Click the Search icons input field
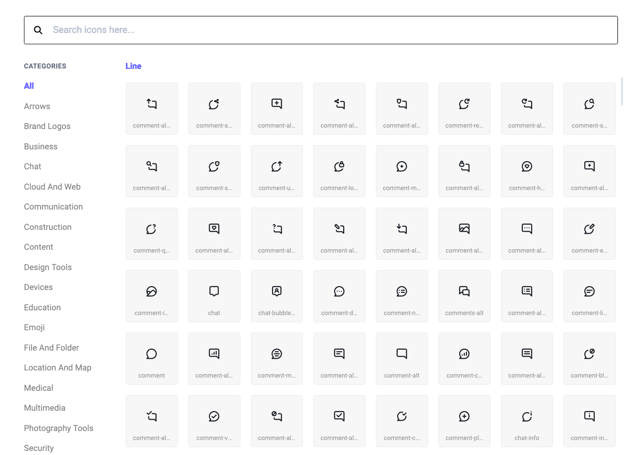The height and width of the screenshot is (455, 640). pyautogui.click(x=330, y=30)
